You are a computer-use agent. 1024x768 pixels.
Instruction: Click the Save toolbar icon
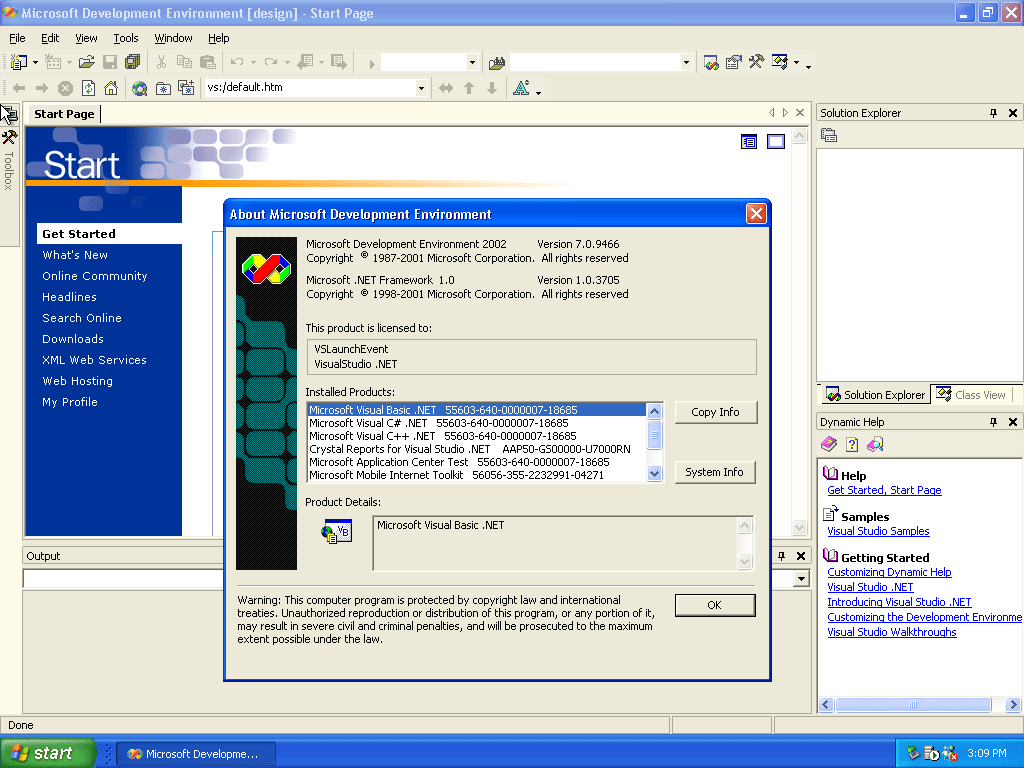(x=110, y=62)
